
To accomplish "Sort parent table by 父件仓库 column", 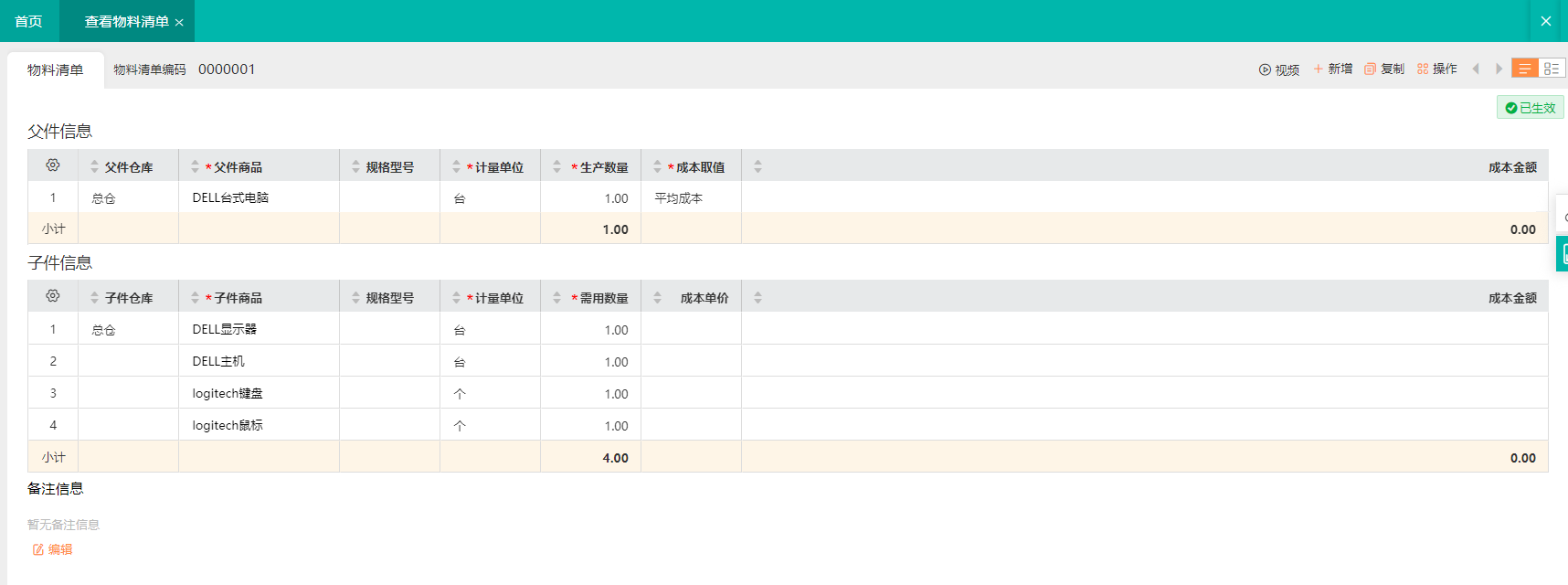I will [94, 167].
